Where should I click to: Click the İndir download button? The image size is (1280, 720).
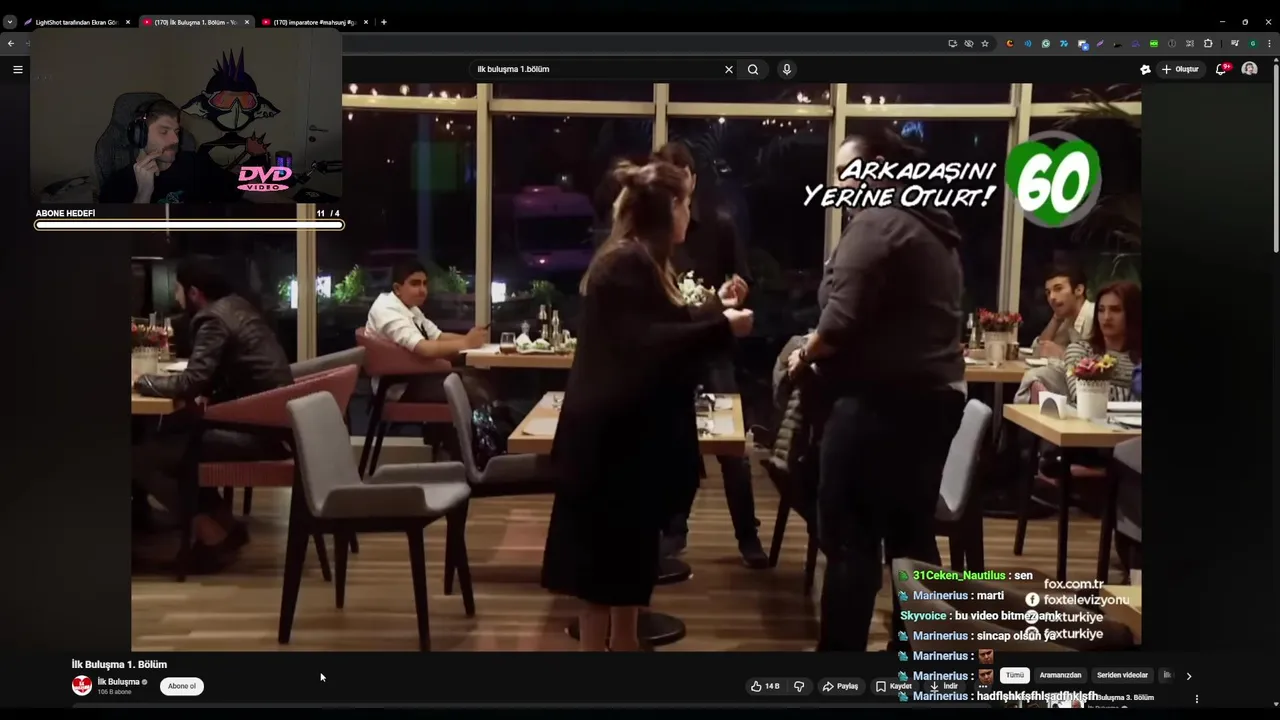[943, 686]
